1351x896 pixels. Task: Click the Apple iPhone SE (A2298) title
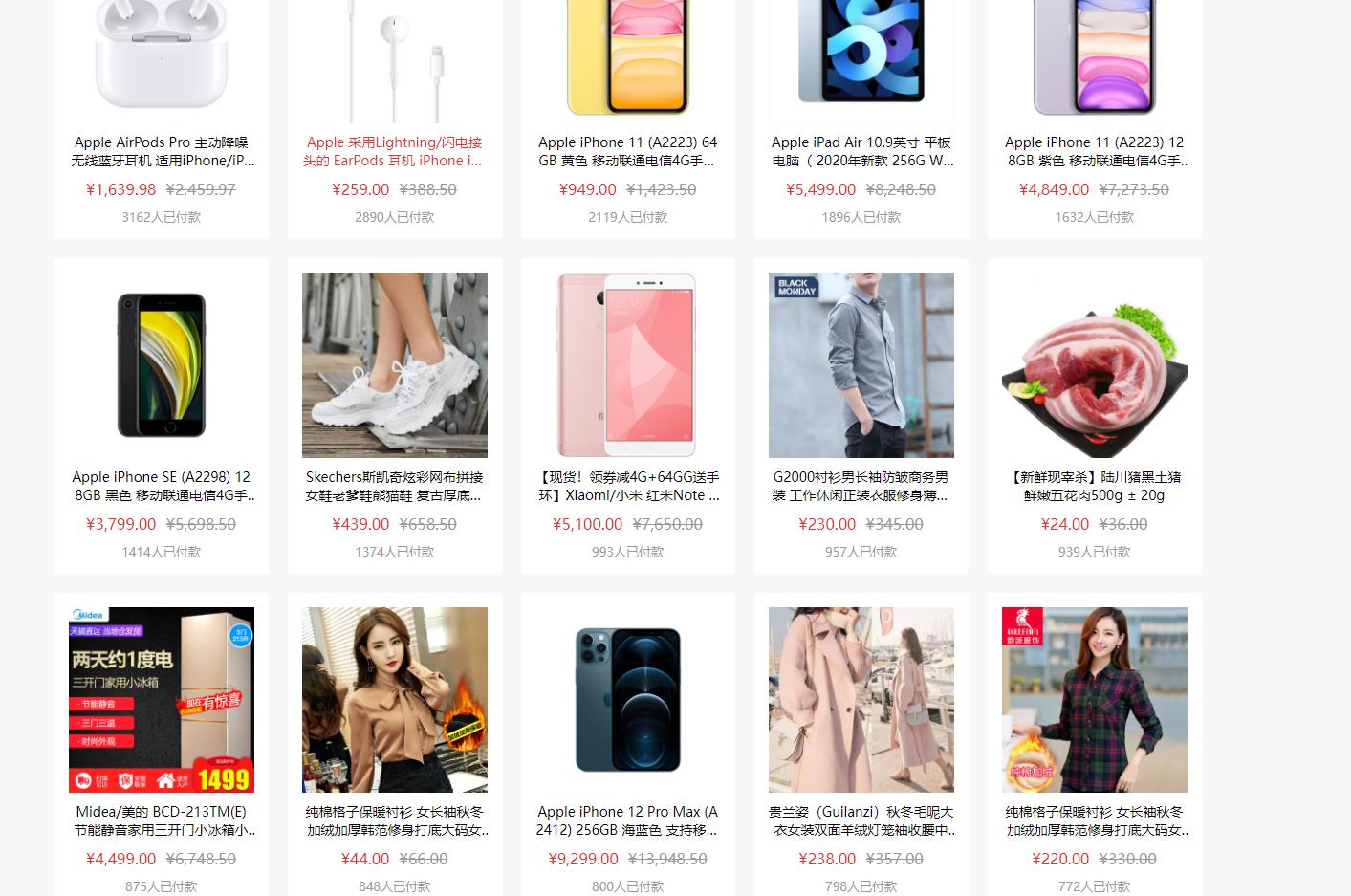(162, 486)
